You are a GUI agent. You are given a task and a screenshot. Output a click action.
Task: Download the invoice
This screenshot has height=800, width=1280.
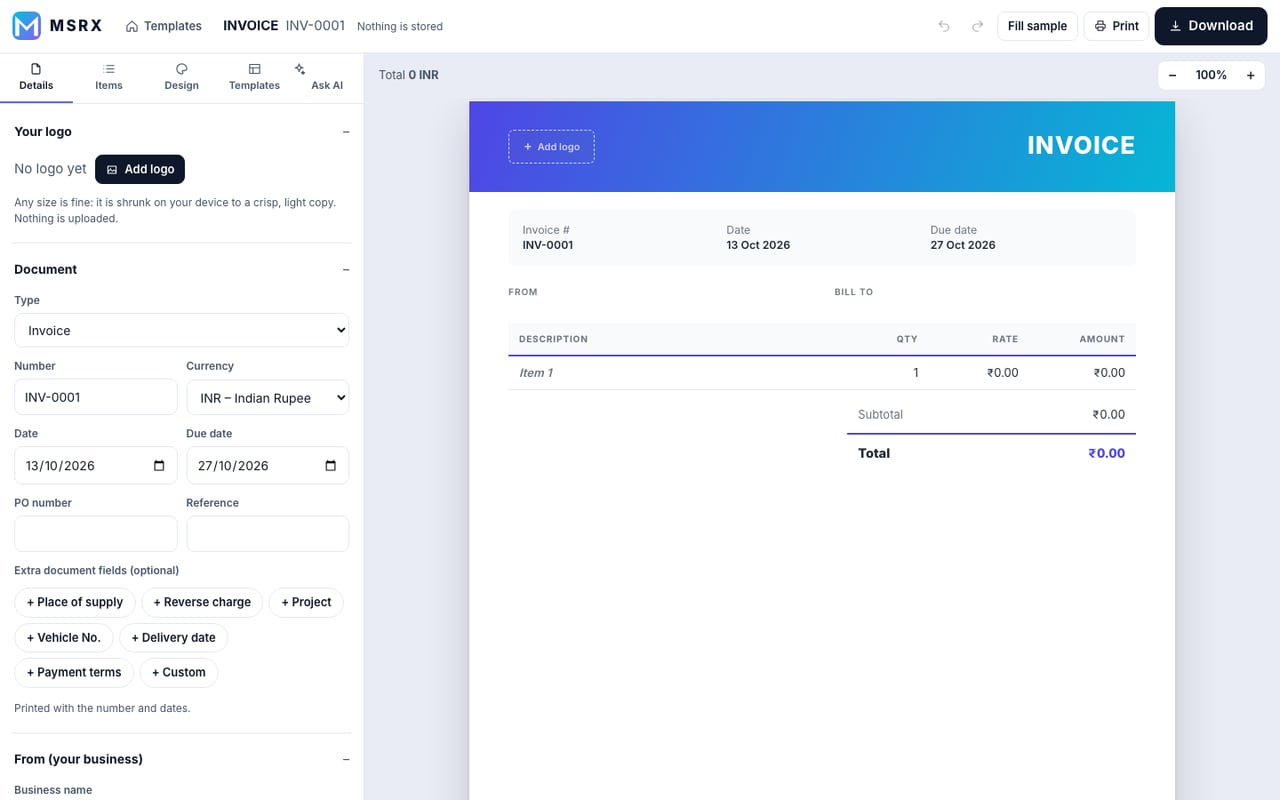click(1211, 26)
